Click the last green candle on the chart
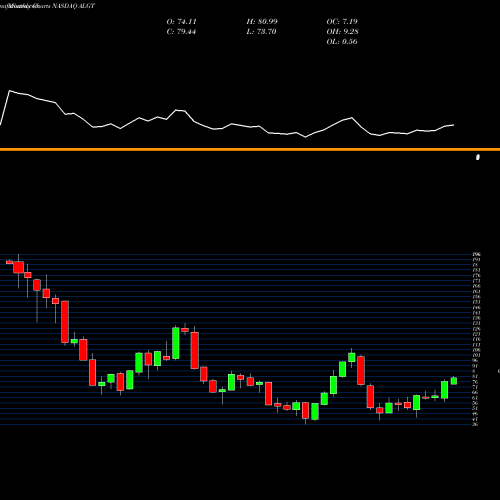The width and height of the screenshot is (500, 500). tap(454, 381)
